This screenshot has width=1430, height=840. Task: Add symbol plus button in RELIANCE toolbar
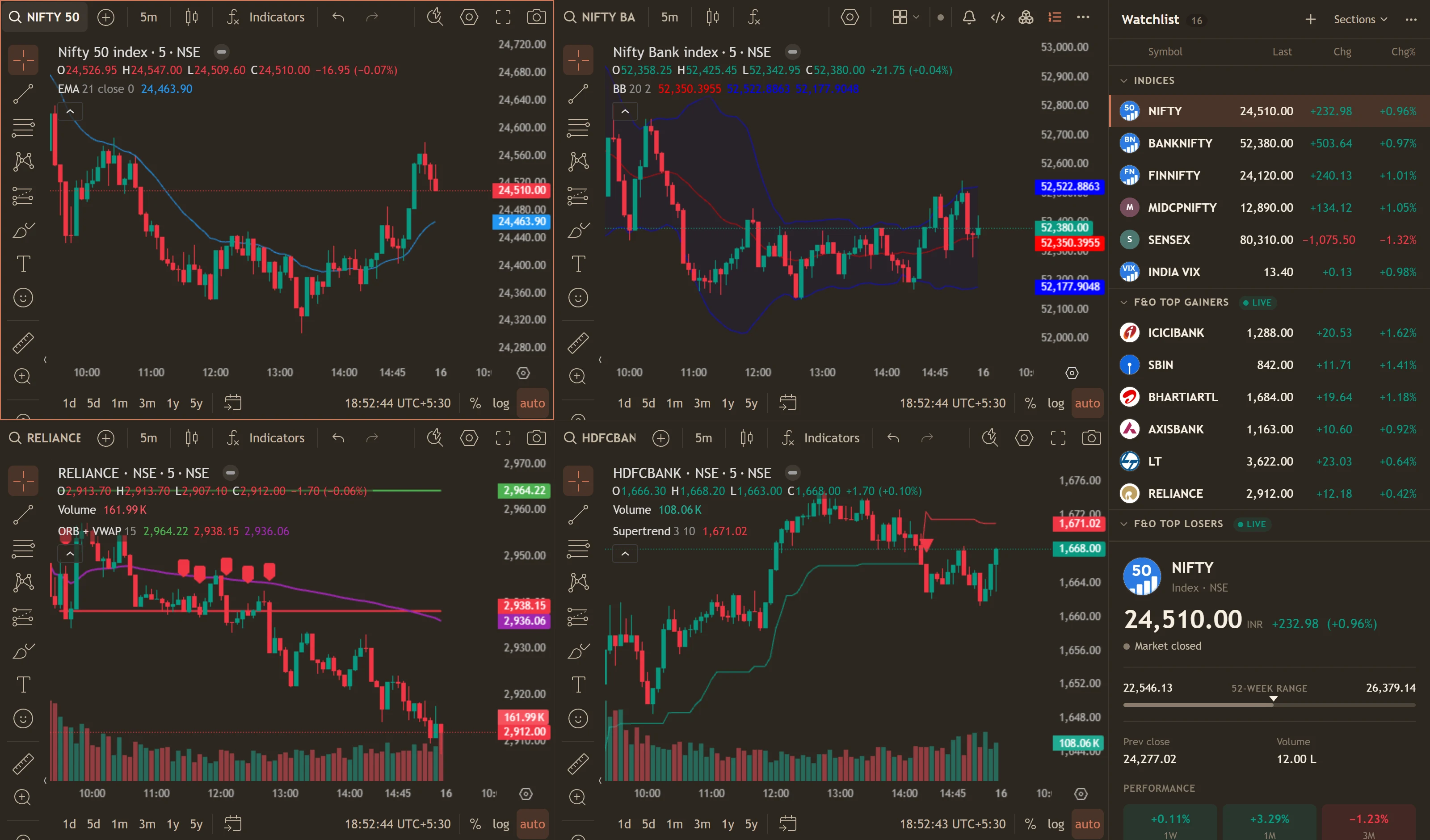tap(105, 437)
